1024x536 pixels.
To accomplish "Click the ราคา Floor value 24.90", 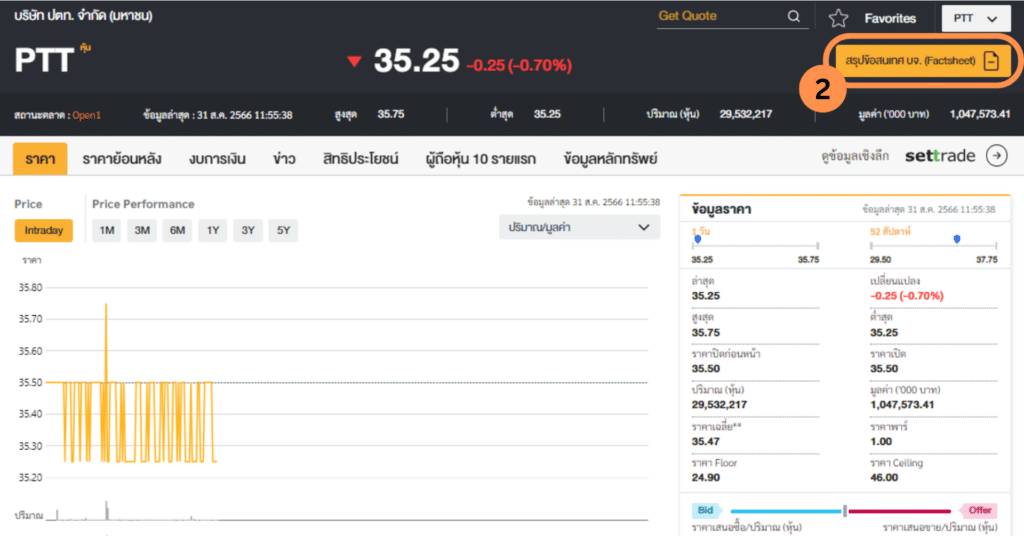I will pos(705,478).
